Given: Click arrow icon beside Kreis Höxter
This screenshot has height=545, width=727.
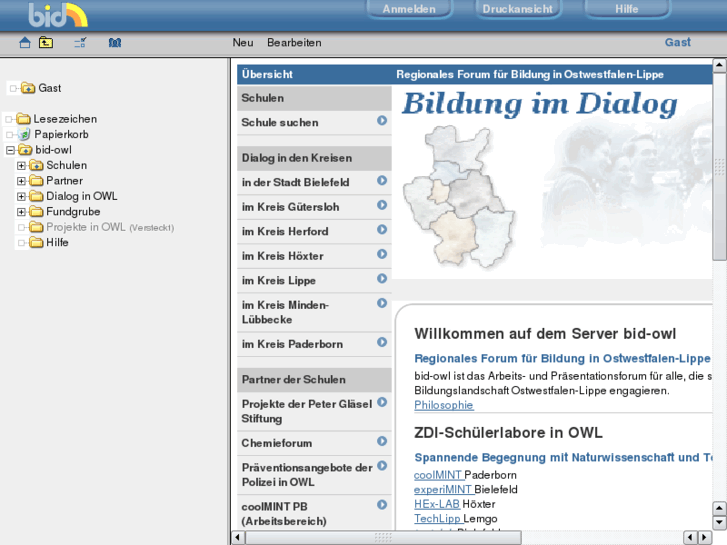Looking at the screenshot, I should (382, 254).
